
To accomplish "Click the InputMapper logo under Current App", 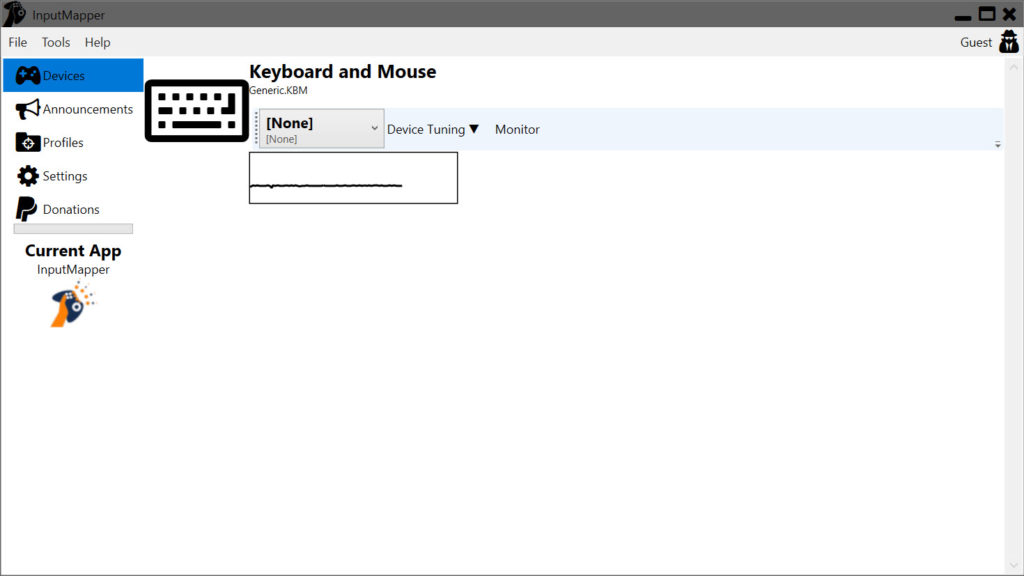I will (72, 304).
